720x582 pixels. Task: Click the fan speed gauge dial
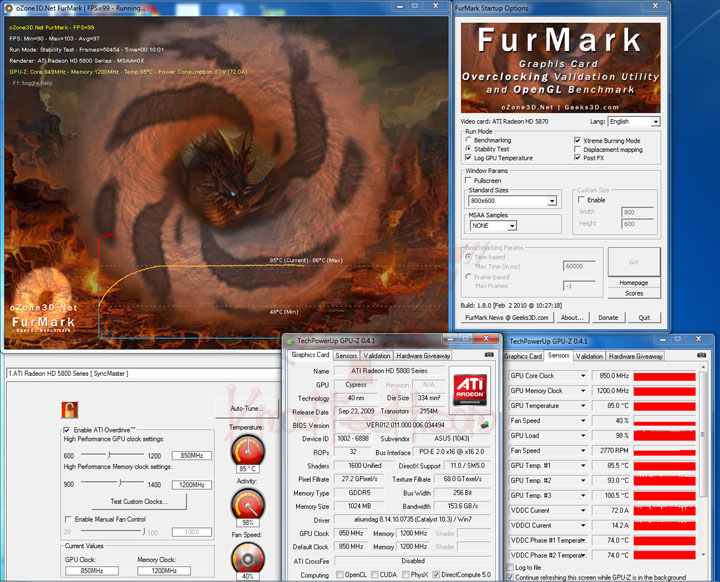(x=248, y=558)
